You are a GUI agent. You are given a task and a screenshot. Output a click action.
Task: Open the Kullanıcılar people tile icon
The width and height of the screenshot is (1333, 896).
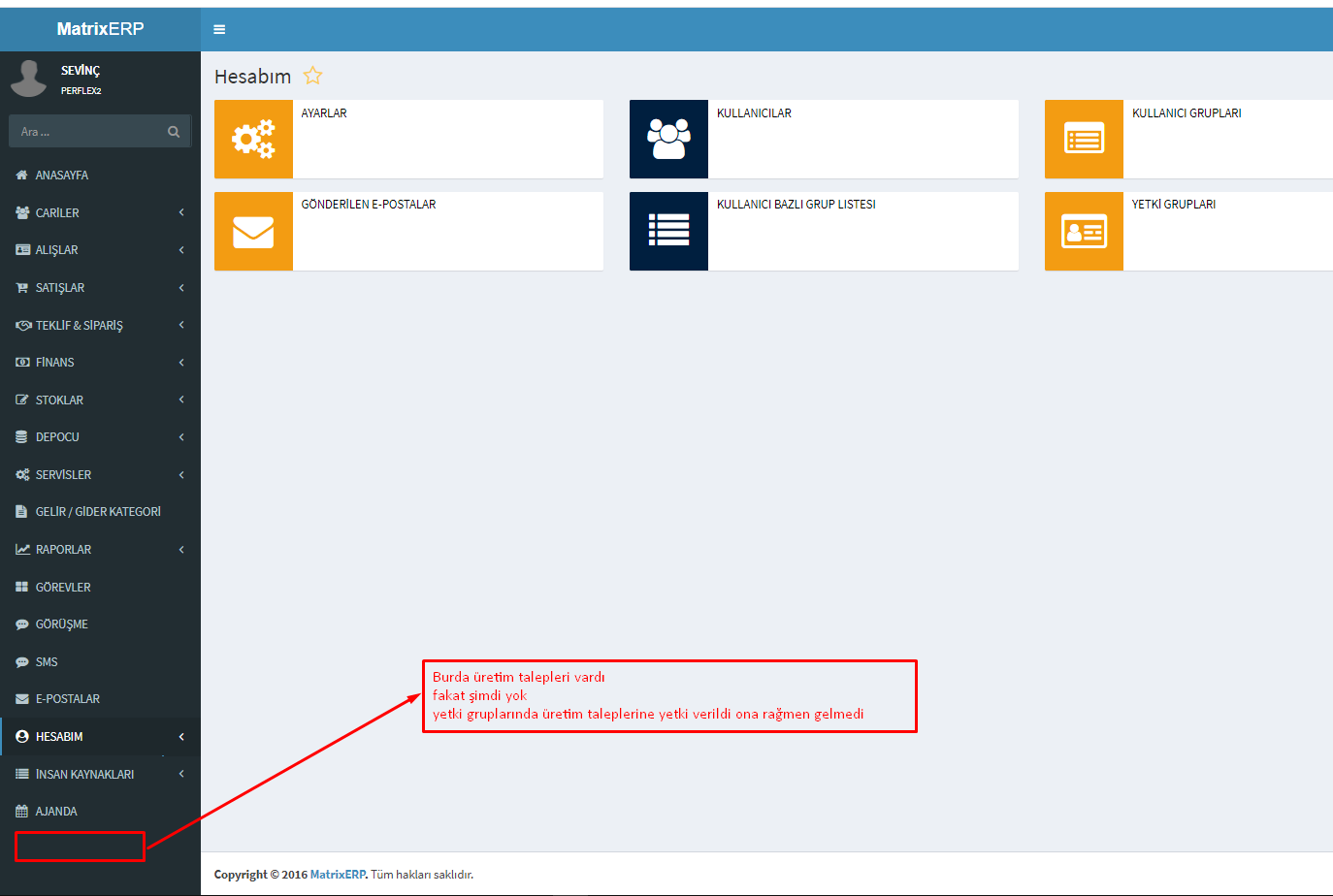[x=668, y=139]
